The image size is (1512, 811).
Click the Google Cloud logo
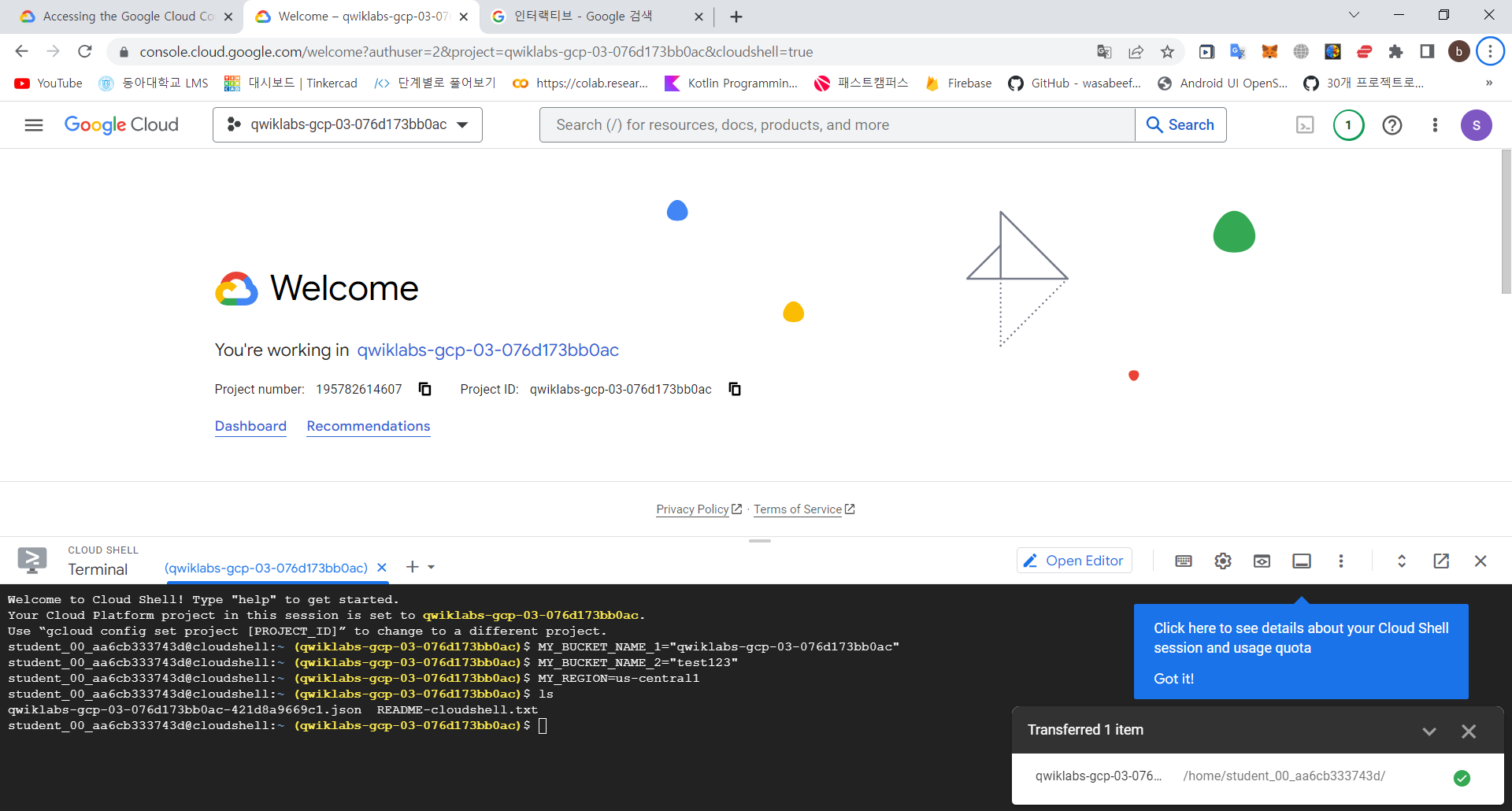tap(121, 124)
